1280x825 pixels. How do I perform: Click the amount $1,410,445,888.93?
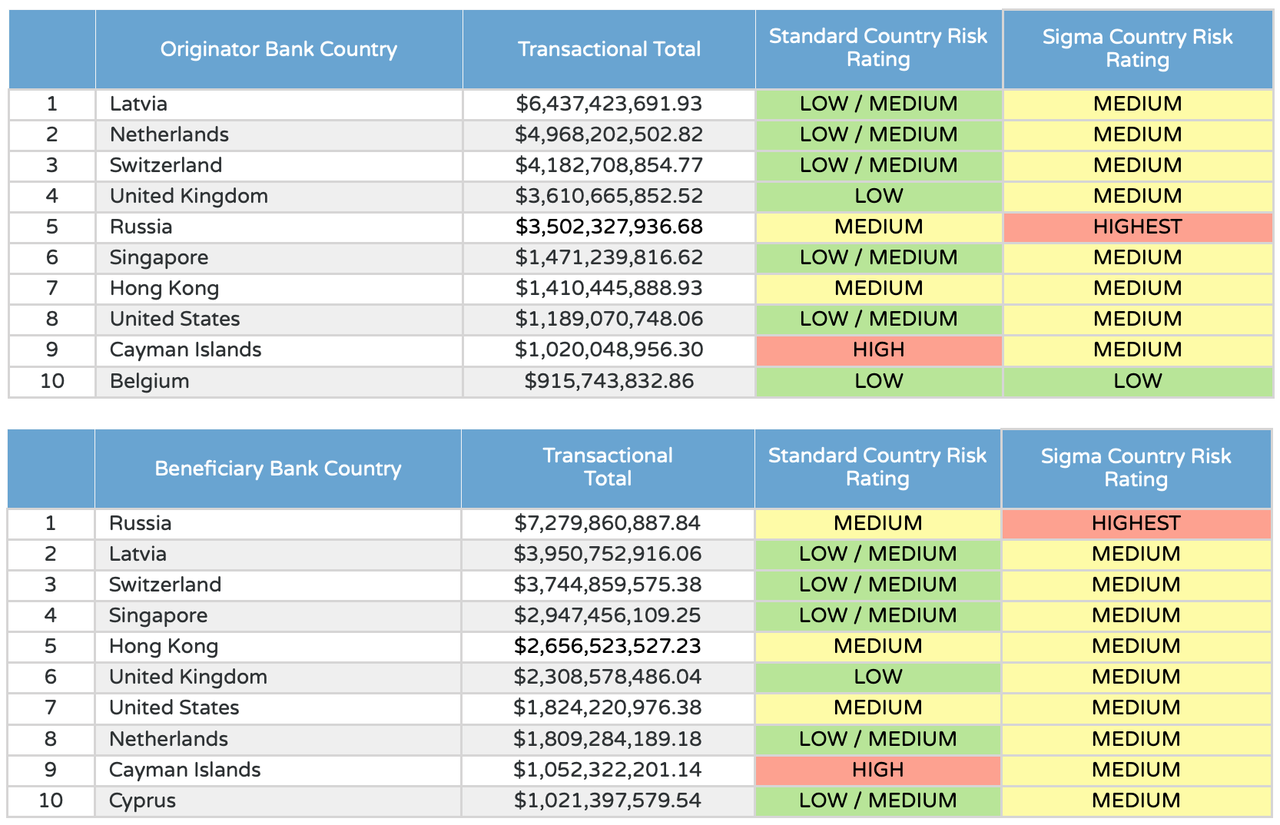click(609, 289)
